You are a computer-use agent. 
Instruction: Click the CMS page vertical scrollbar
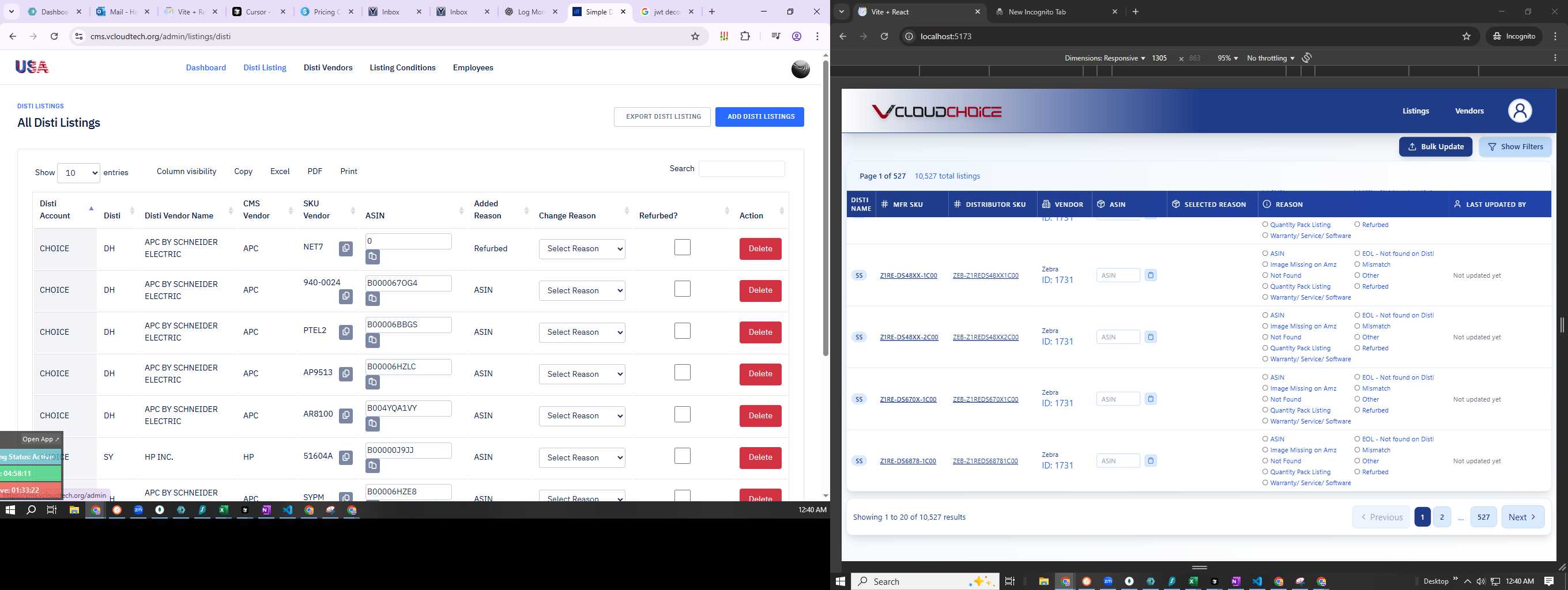point(826,207)
